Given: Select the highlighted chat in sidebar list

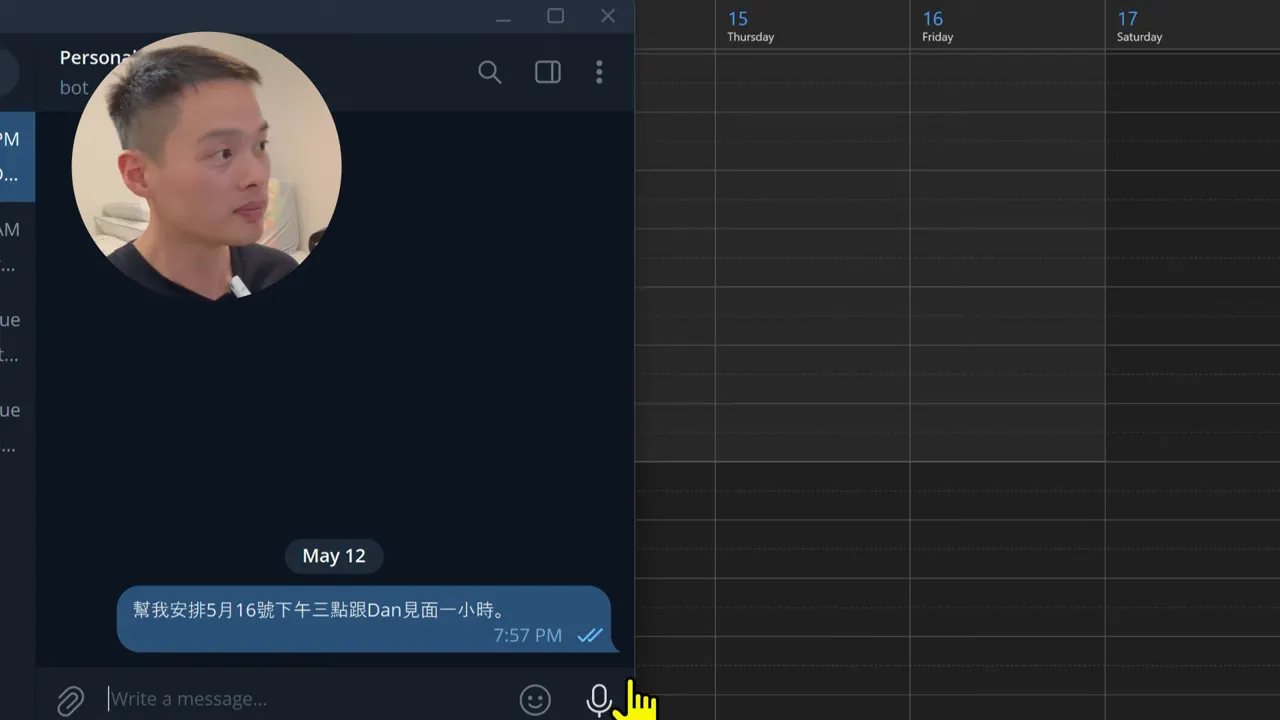Looking at the screenshot, I should tap(17, 157).
